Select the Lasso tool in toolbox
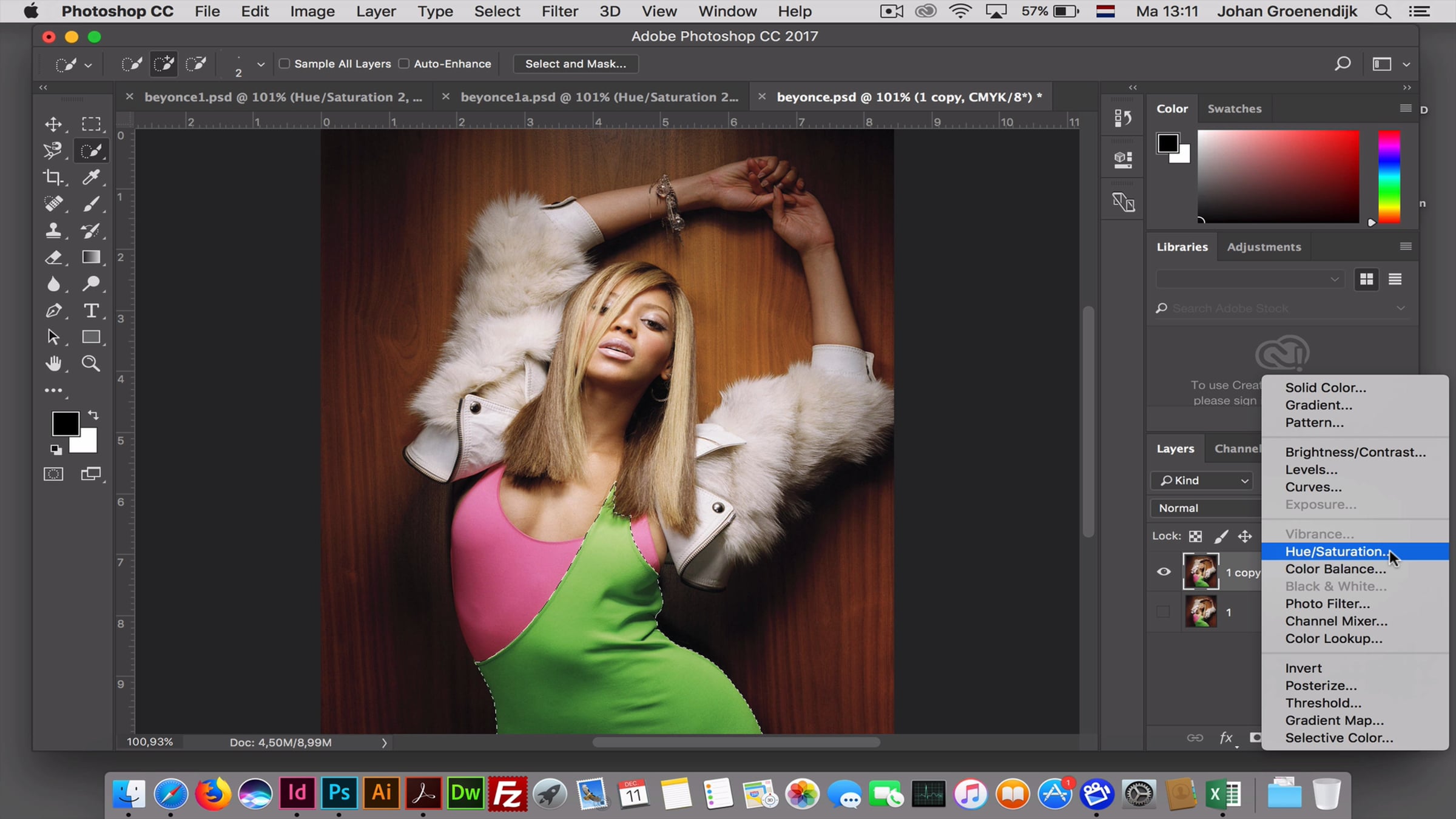This screenshot has width=1456, height=819. [53, 150]
